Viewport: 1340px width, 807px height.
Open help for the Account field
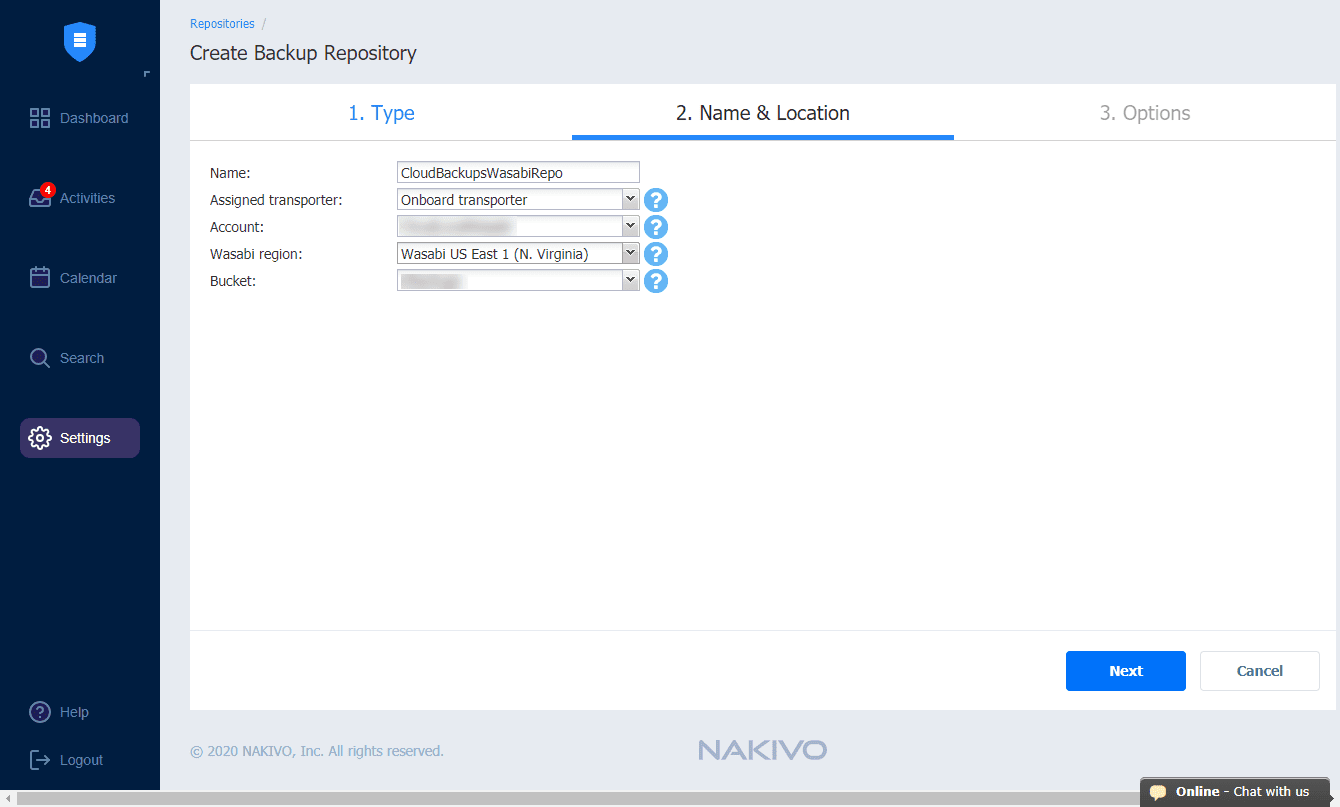655,226
